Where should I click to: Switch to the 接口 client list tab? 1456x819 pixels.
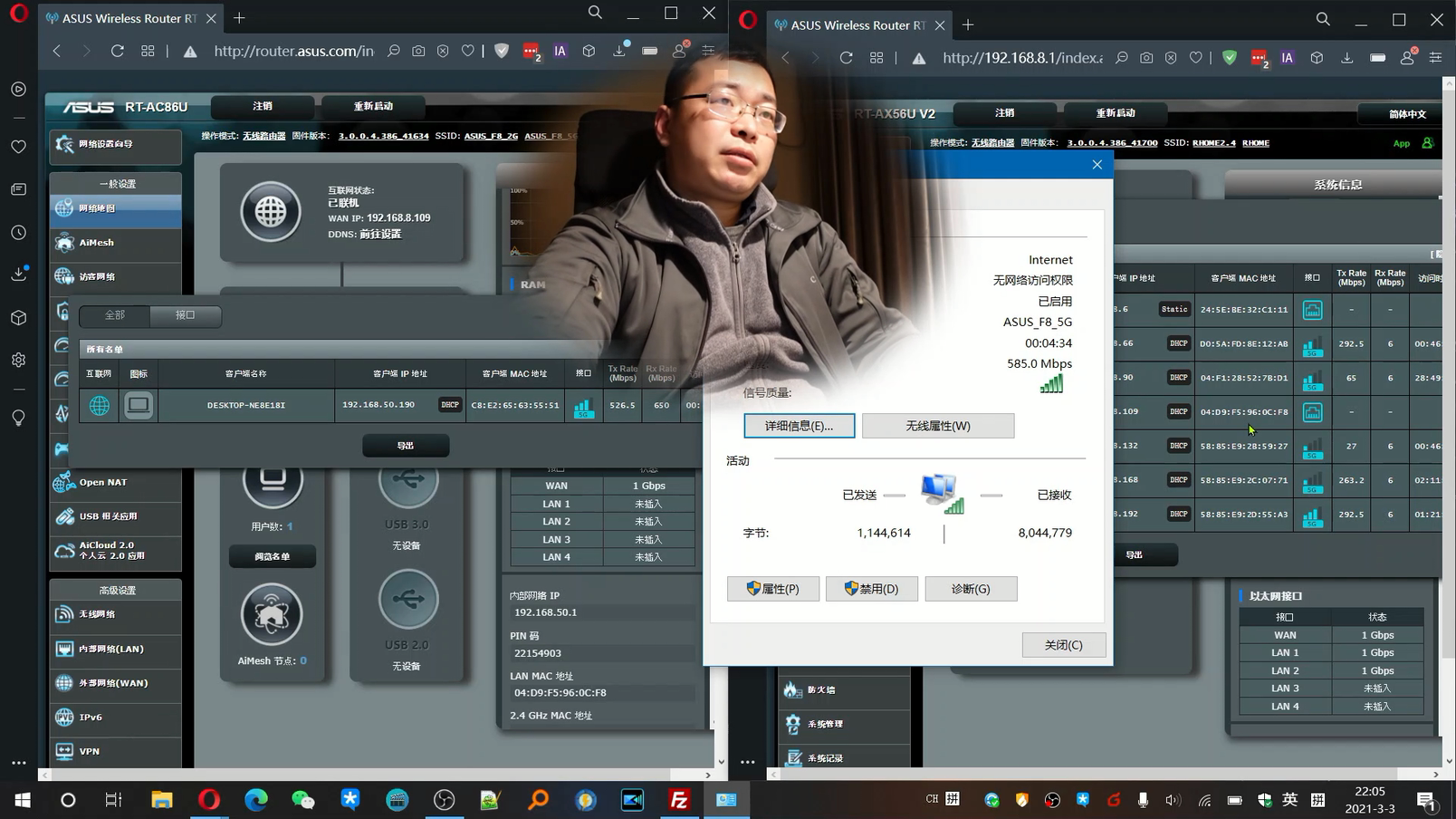point(186,315)
